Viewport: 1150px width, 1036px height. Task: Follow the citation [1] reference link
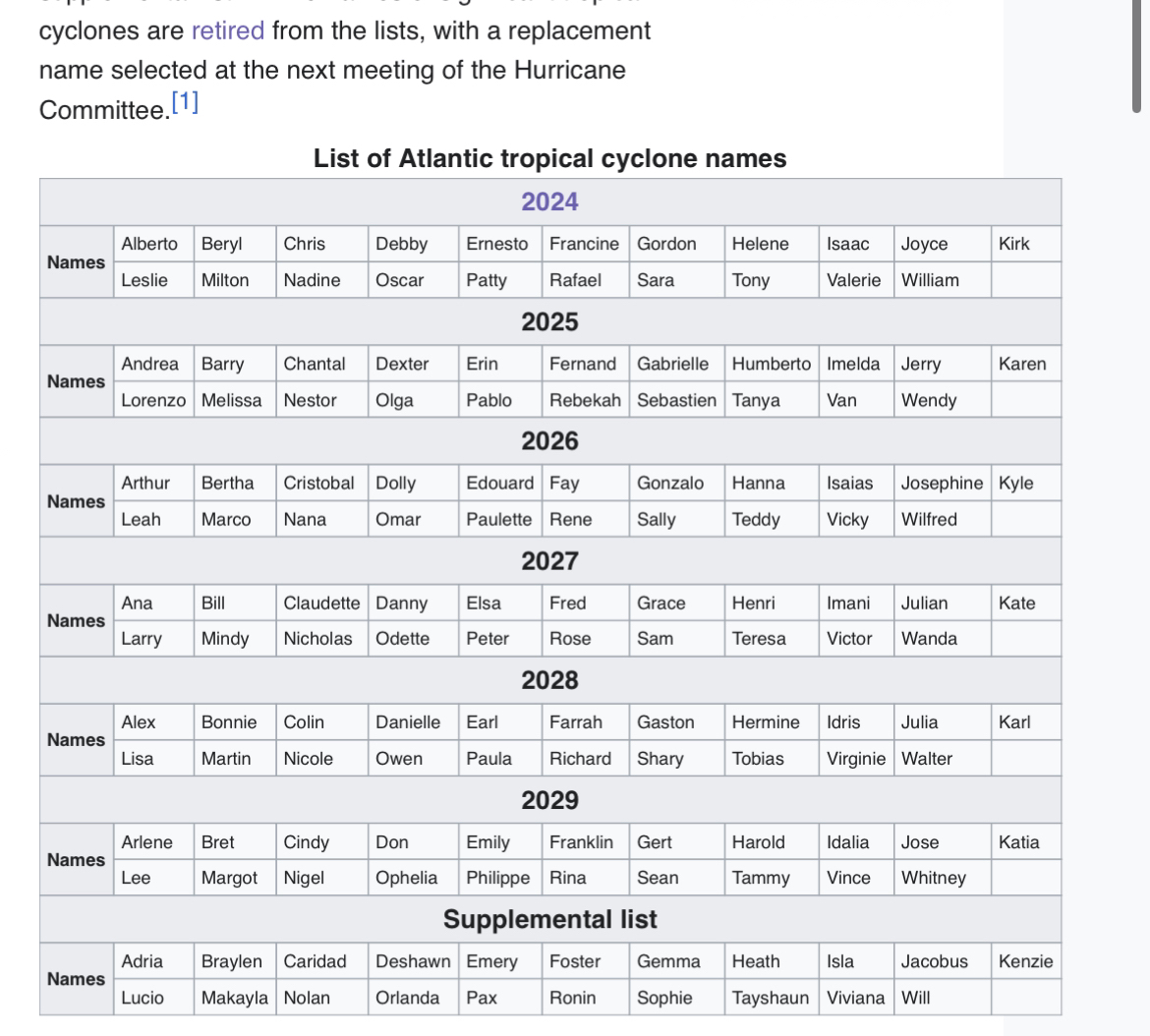(185, 101)
